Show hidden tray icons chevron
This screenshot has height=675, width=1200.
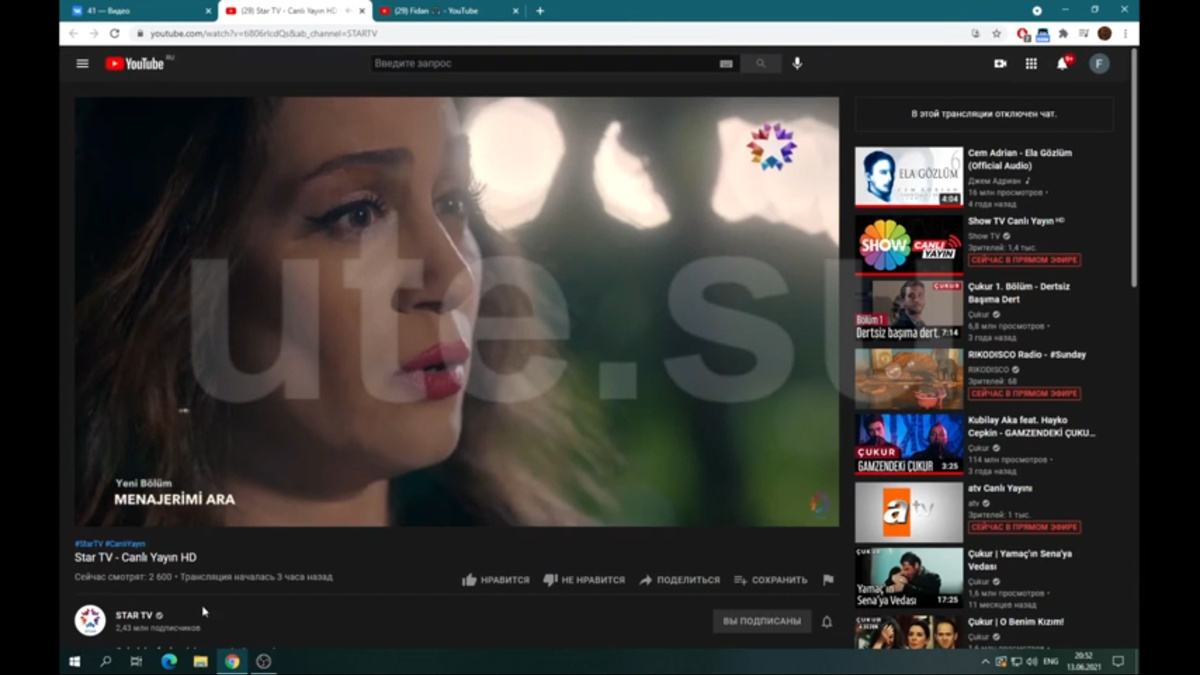point(986,661)
